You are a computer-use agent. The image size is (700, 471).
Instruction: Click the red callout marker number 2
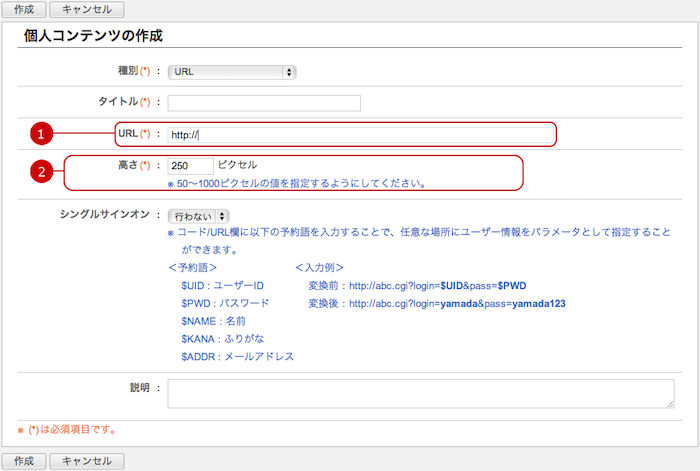point(40,172)
